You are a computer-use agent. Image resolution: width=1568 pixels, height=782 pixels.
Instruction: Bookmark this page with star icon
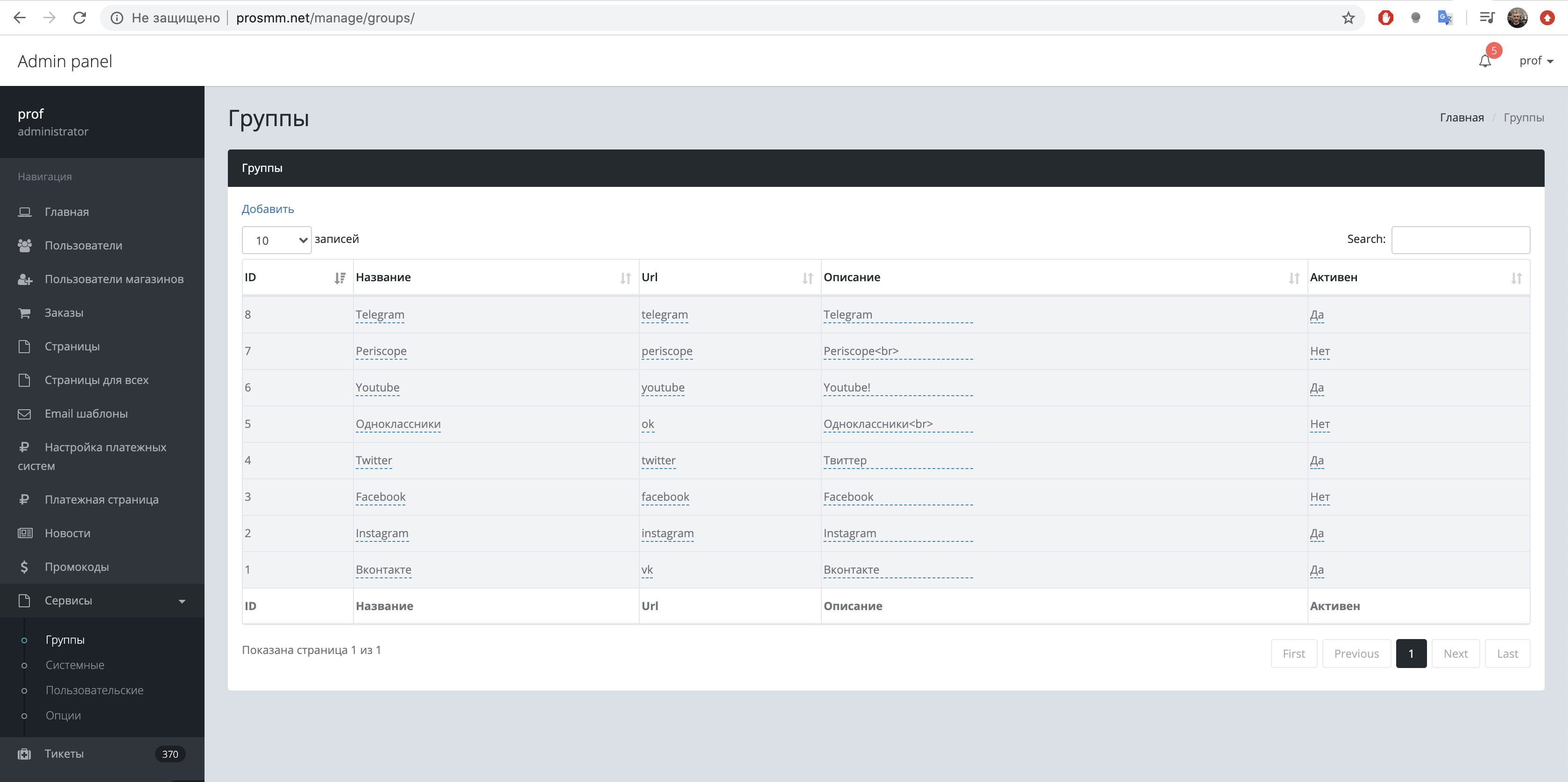point(1348,18)
